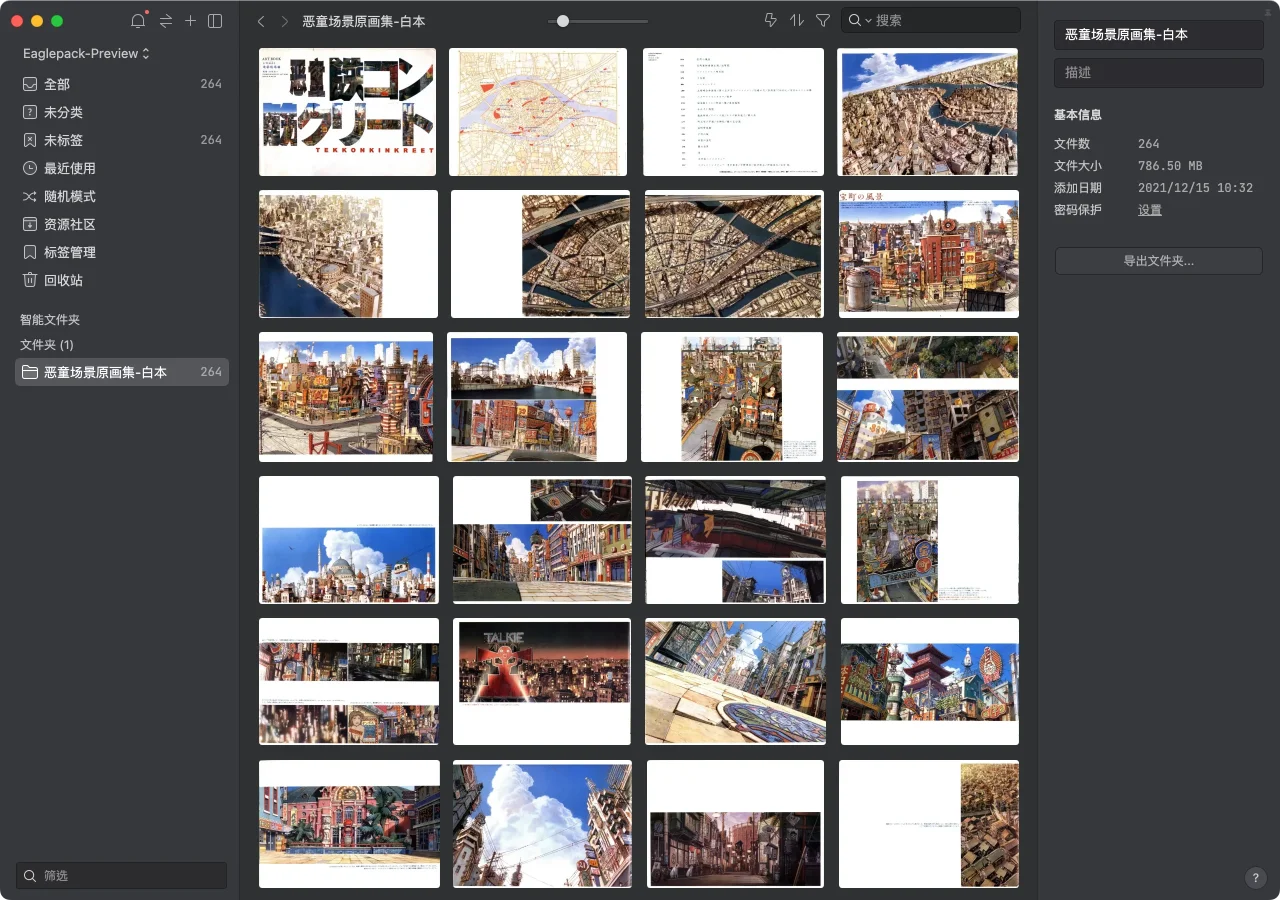Select the TEKKONKINKREET cover thumbnail
The width and height of the screenshot is (1280, 900).
tap(347, 112)
